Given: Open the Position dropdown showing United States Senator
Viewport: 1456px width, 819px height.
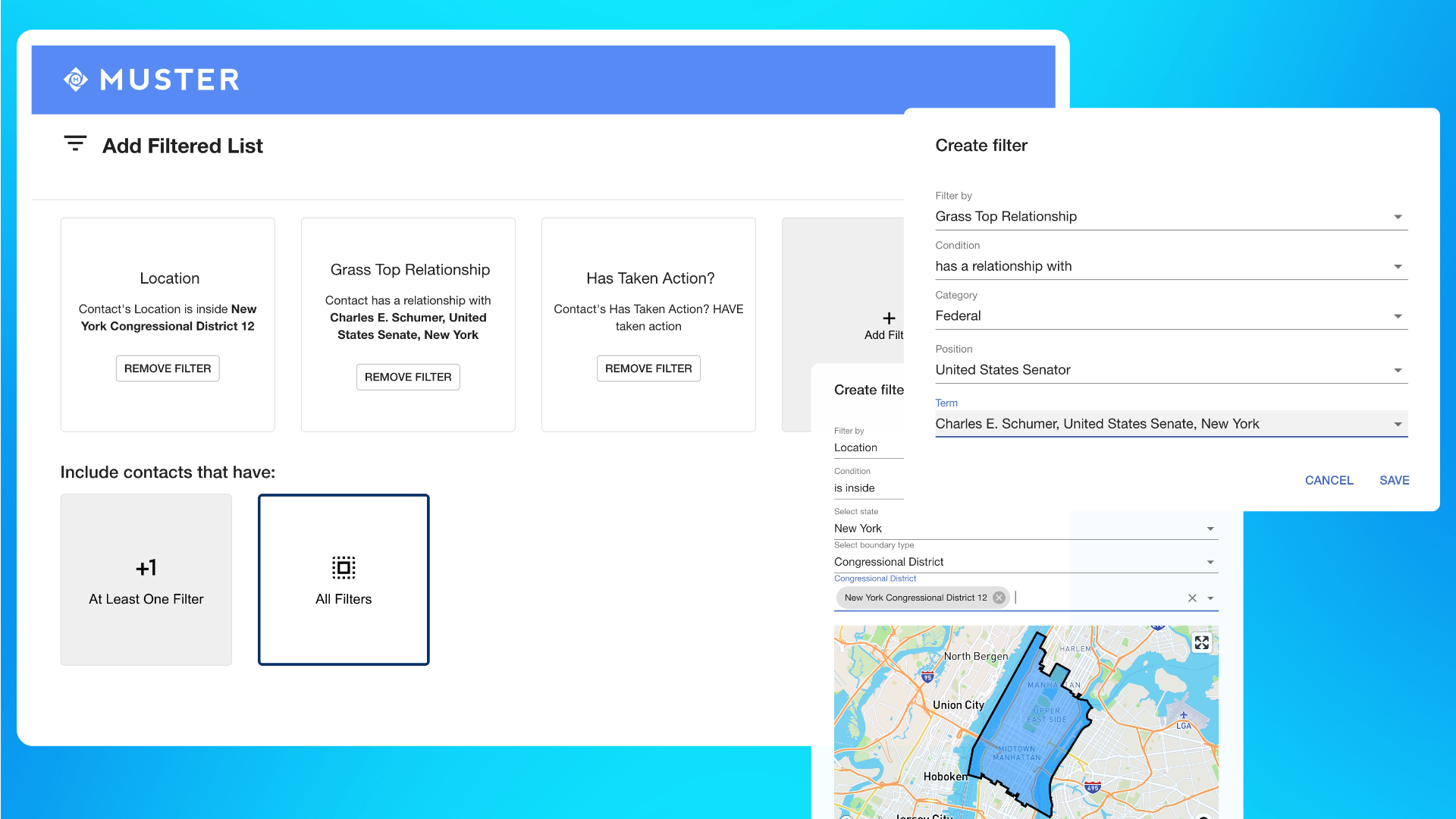Looking at the screenshot, I should (1398, 369).
